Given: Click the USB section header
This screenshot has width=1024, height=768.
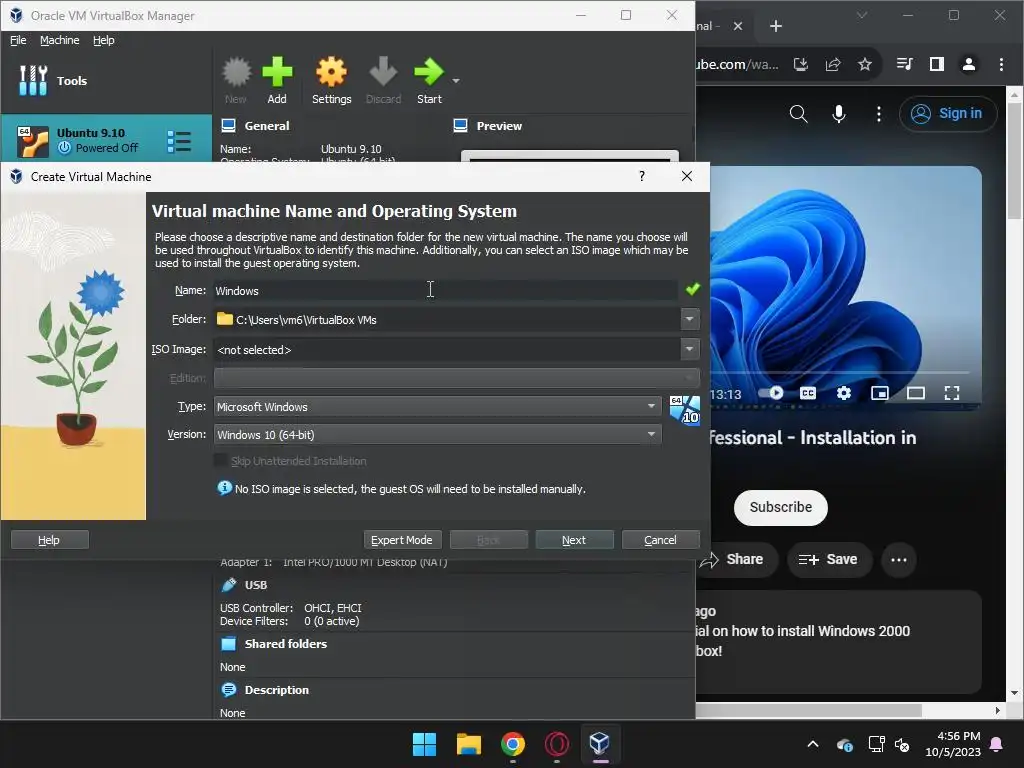Looking at the screenshot, I should (255, 584).
